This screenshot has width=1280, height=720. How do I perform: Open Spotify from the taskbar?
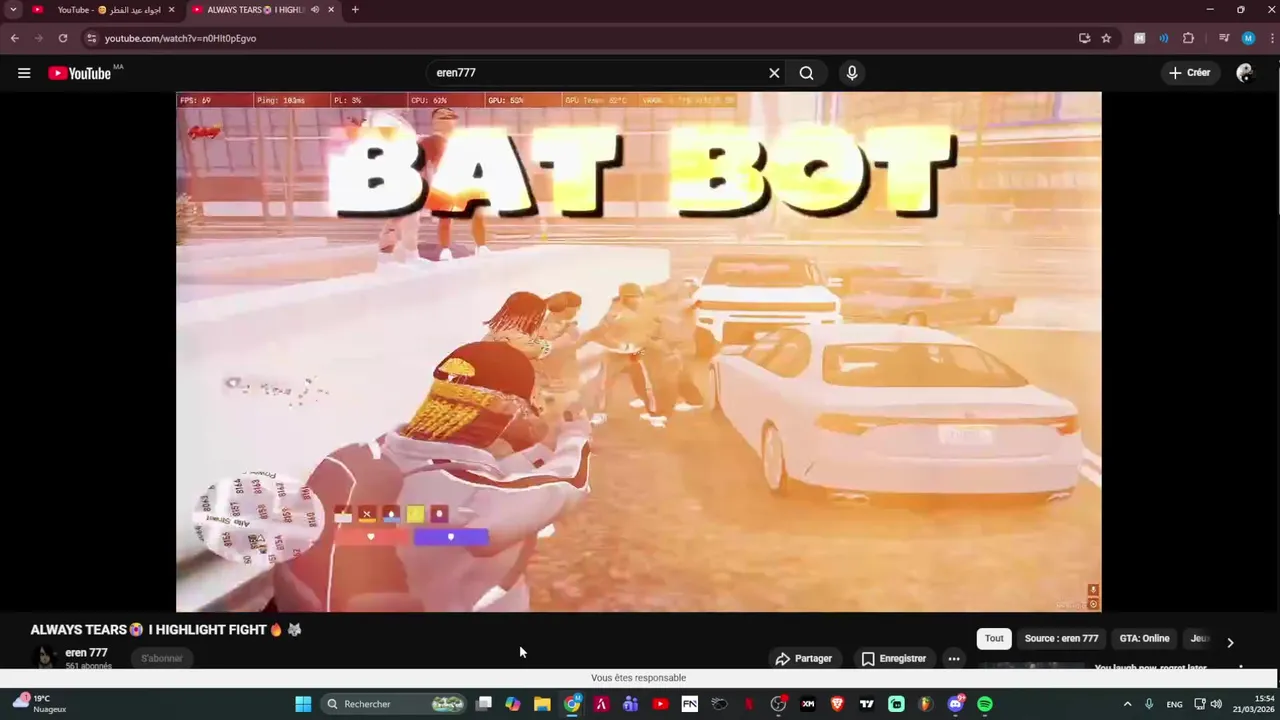tap(985, 704)
